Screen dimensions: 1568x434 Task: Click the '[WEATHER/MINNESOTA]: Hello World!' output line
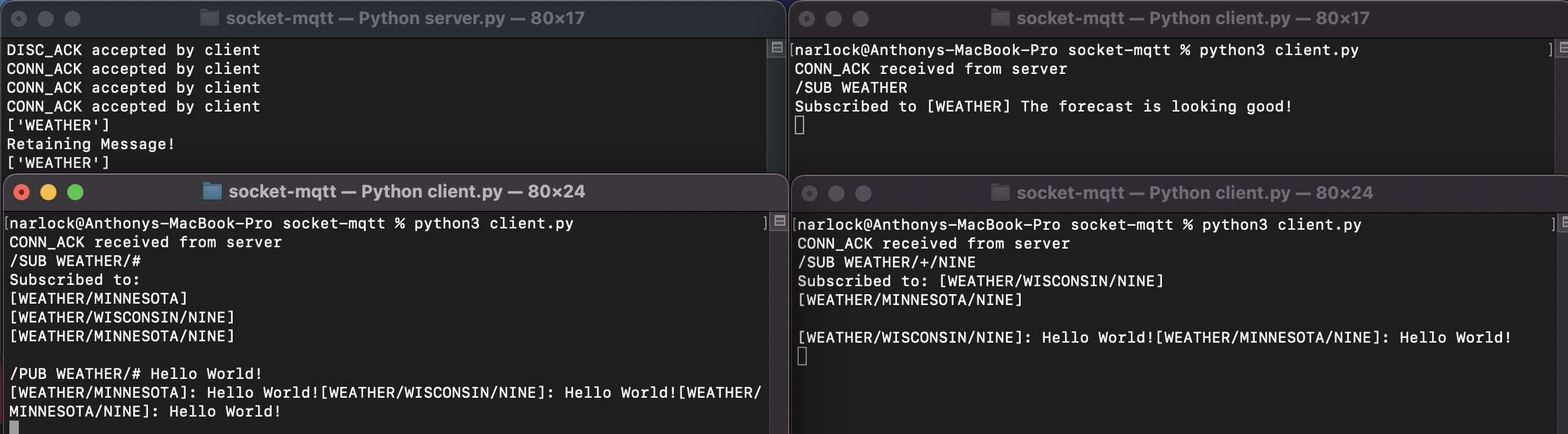point(165,393)
